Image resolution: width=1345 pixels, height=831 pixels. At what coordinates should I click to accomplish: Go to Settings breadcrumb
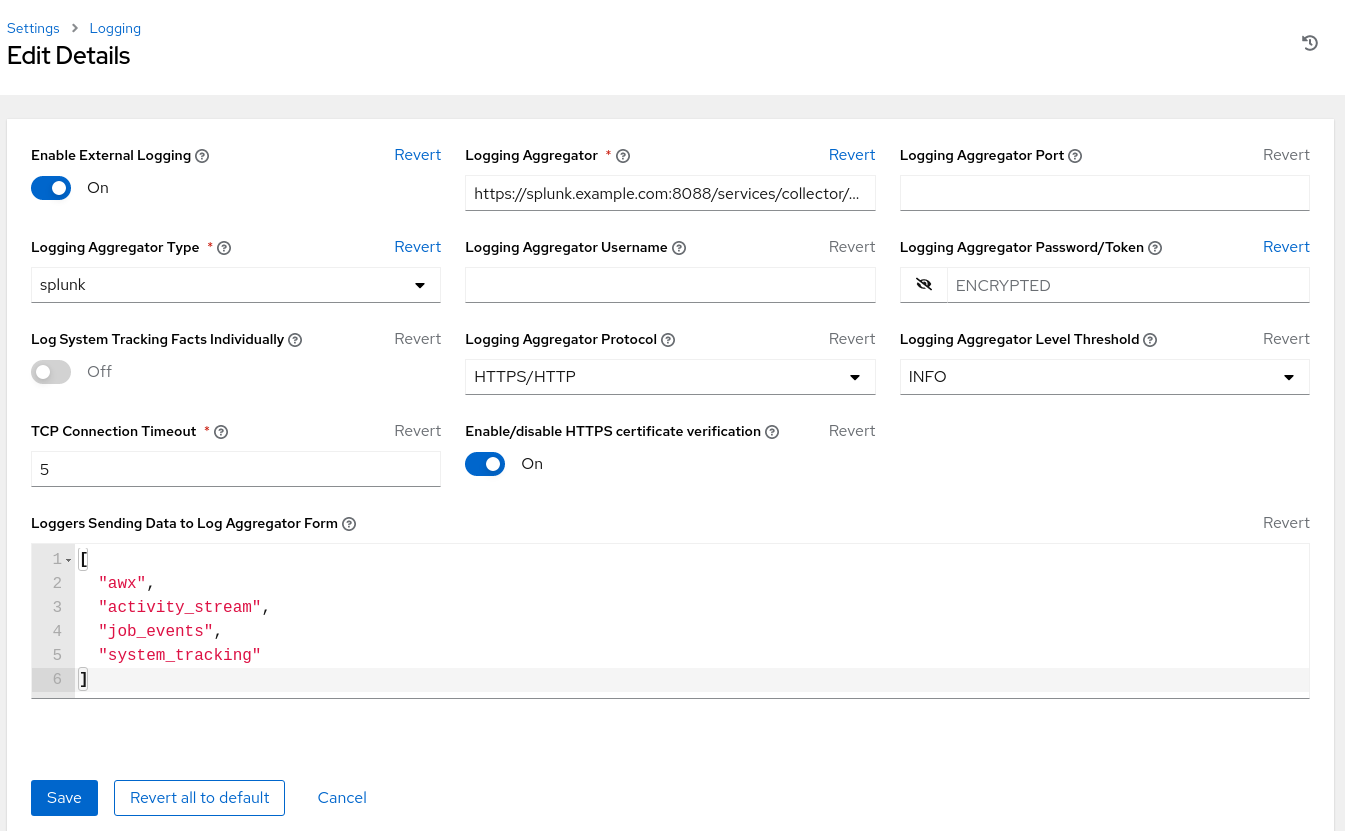tap(33, 28)
